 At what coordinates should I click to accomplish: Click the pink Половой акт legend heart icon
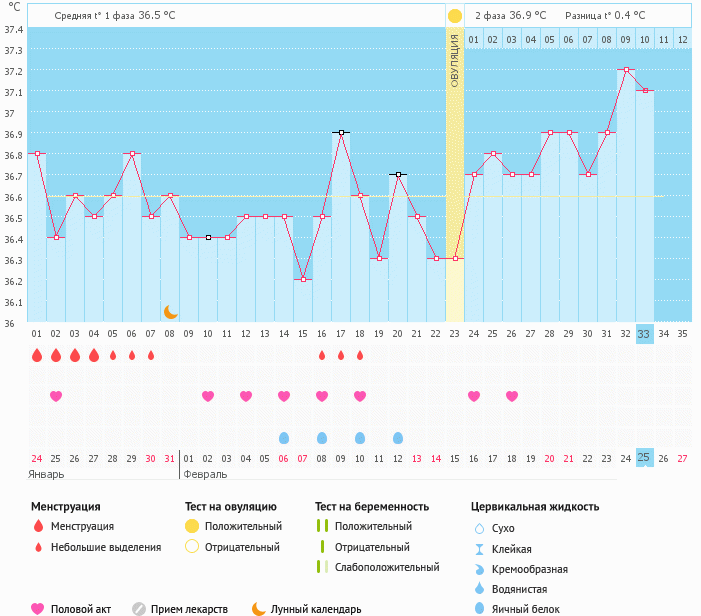click(38, 608)
